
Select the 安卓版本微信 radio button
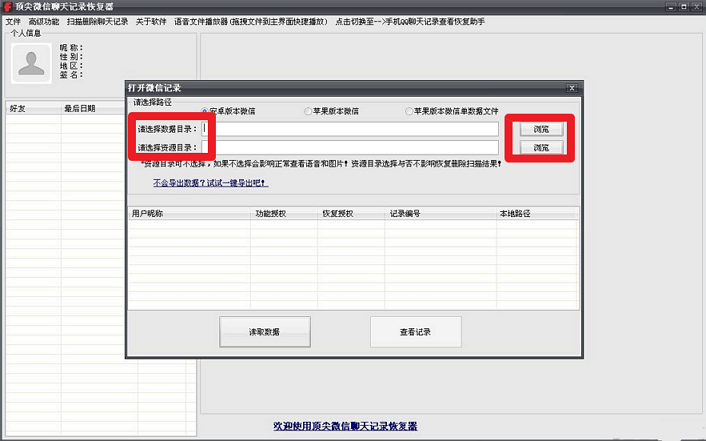click(204, 111)
